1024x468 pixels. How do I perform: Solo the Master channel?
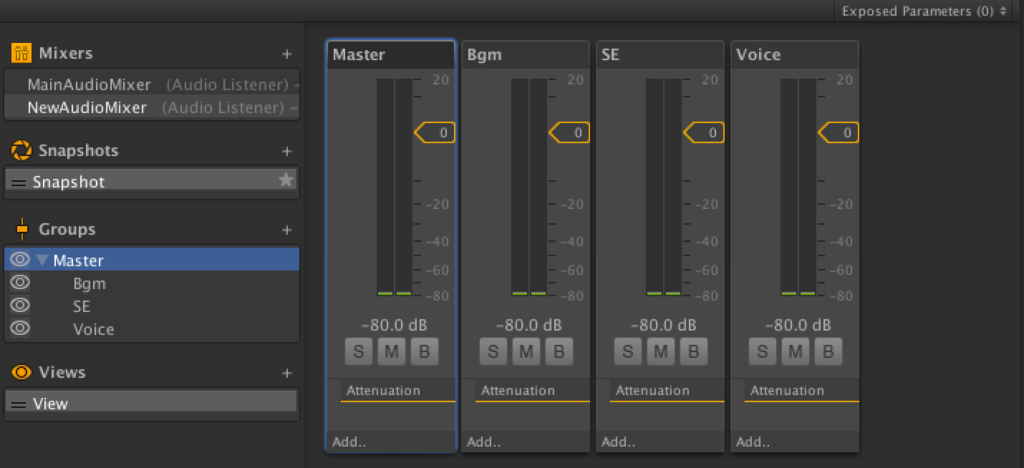point(359,352)
